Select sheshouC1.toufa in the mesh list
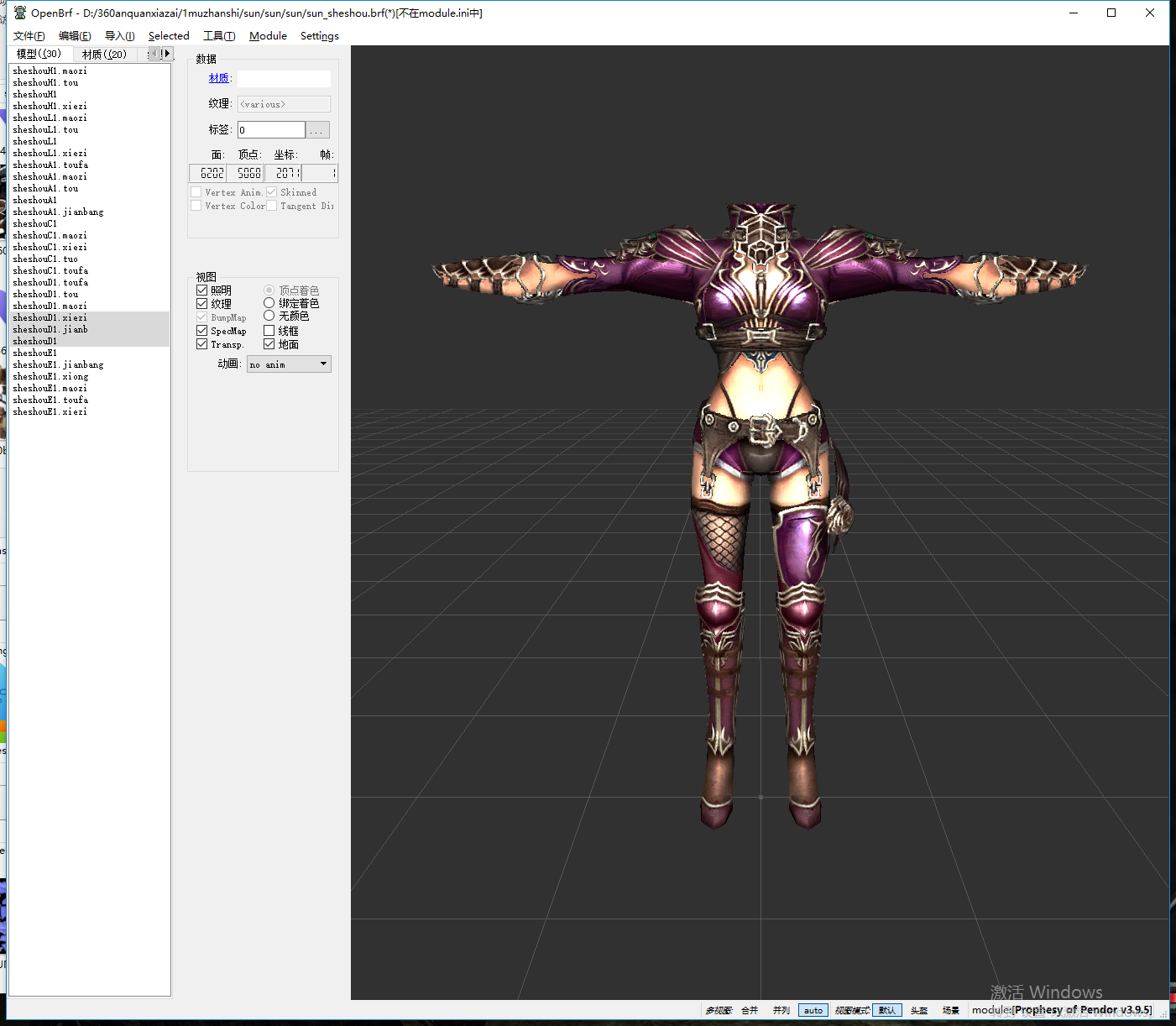The height and width of the screenshot is (1026, 1176). coord(89,271)
